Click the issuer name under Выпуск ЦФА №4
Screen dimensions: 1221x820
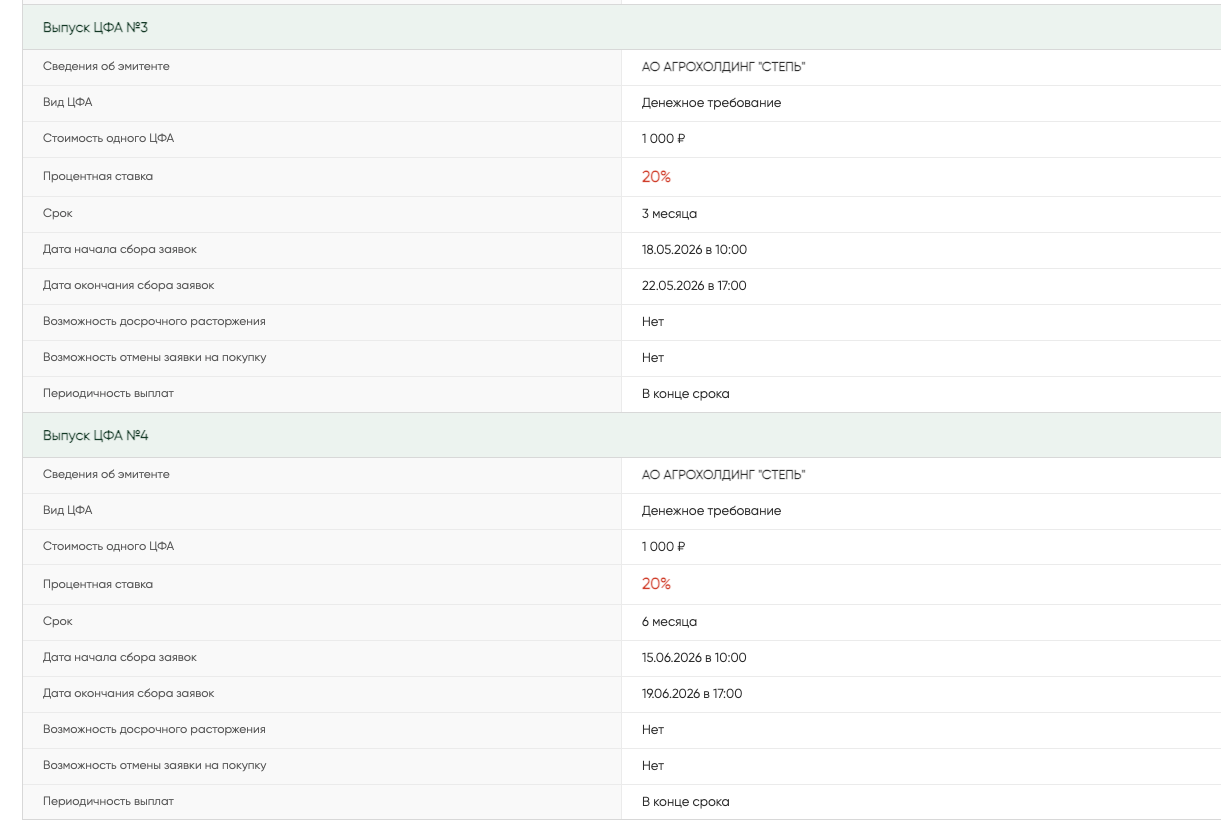tap(723, 475)
